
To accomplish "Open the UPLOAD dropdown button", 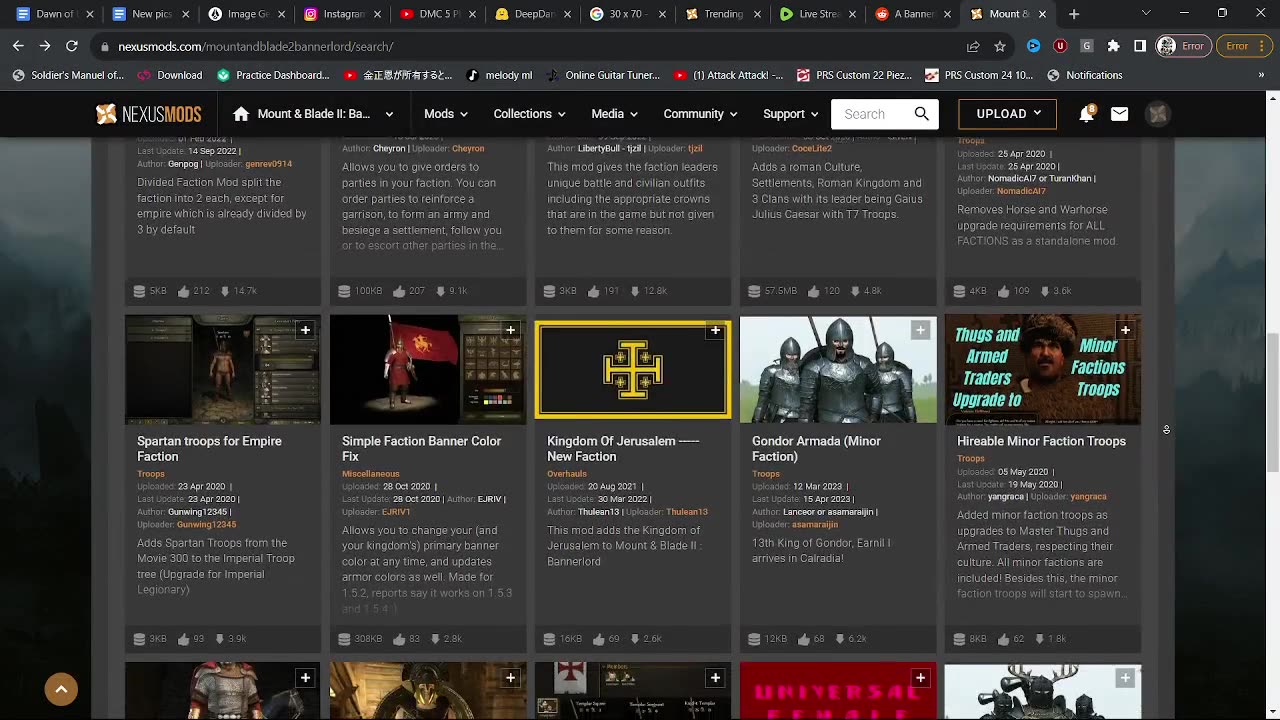I will coord(1008,114).
